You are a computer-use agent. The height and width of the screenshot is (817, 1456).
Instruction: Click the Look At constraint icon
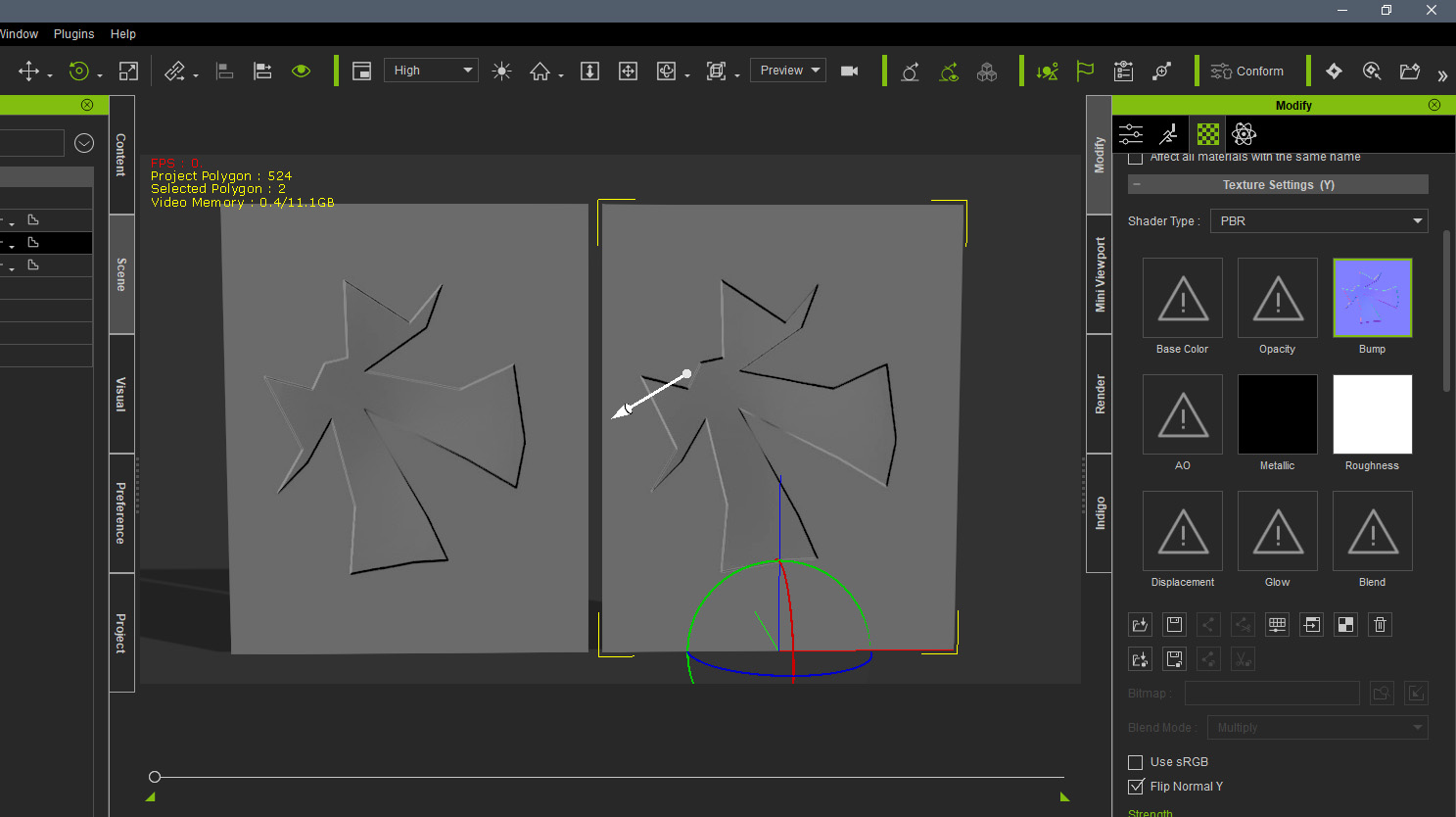click(x=910, y=71)
